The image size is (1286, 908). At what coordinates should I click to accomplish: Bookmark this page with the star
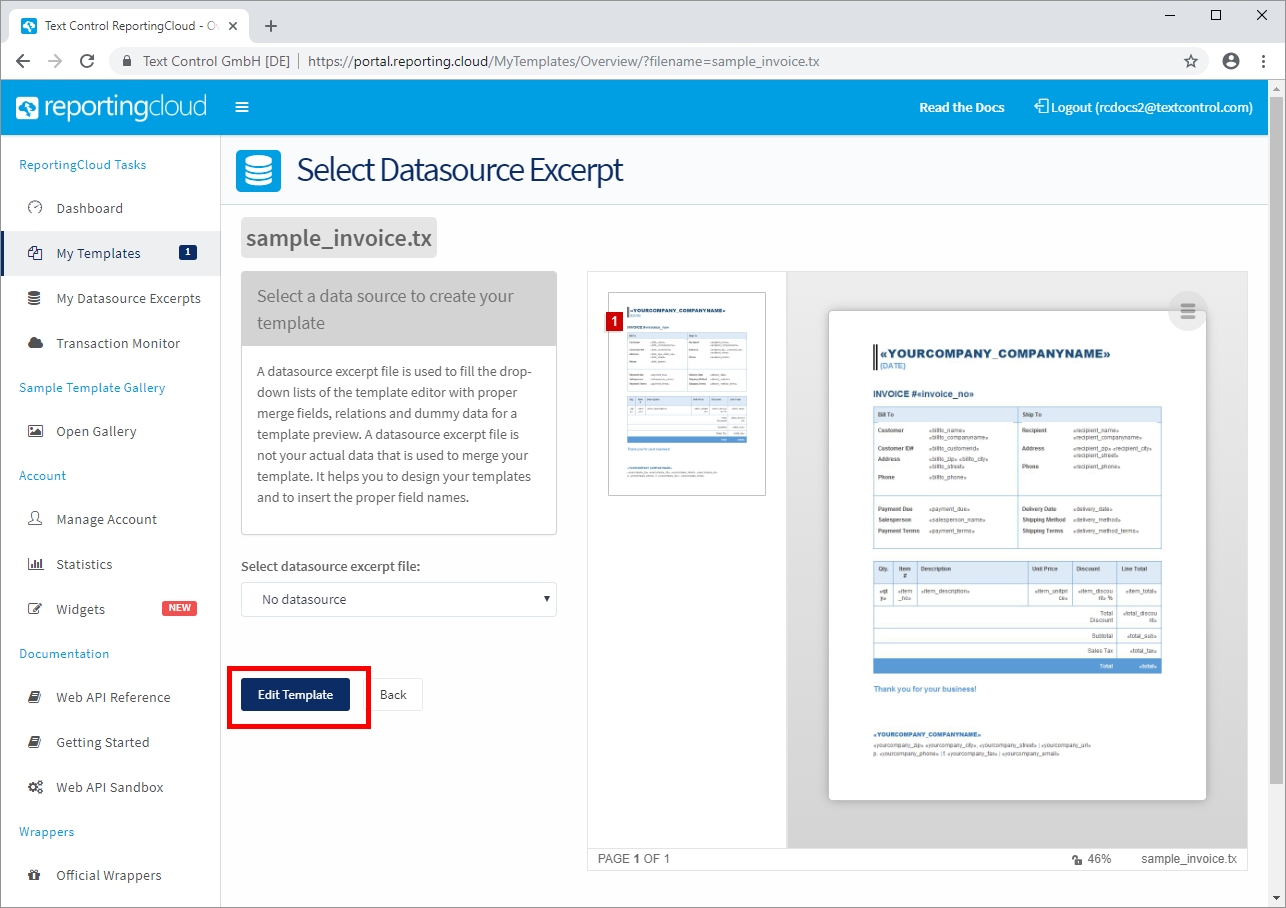pos(1191,61)
